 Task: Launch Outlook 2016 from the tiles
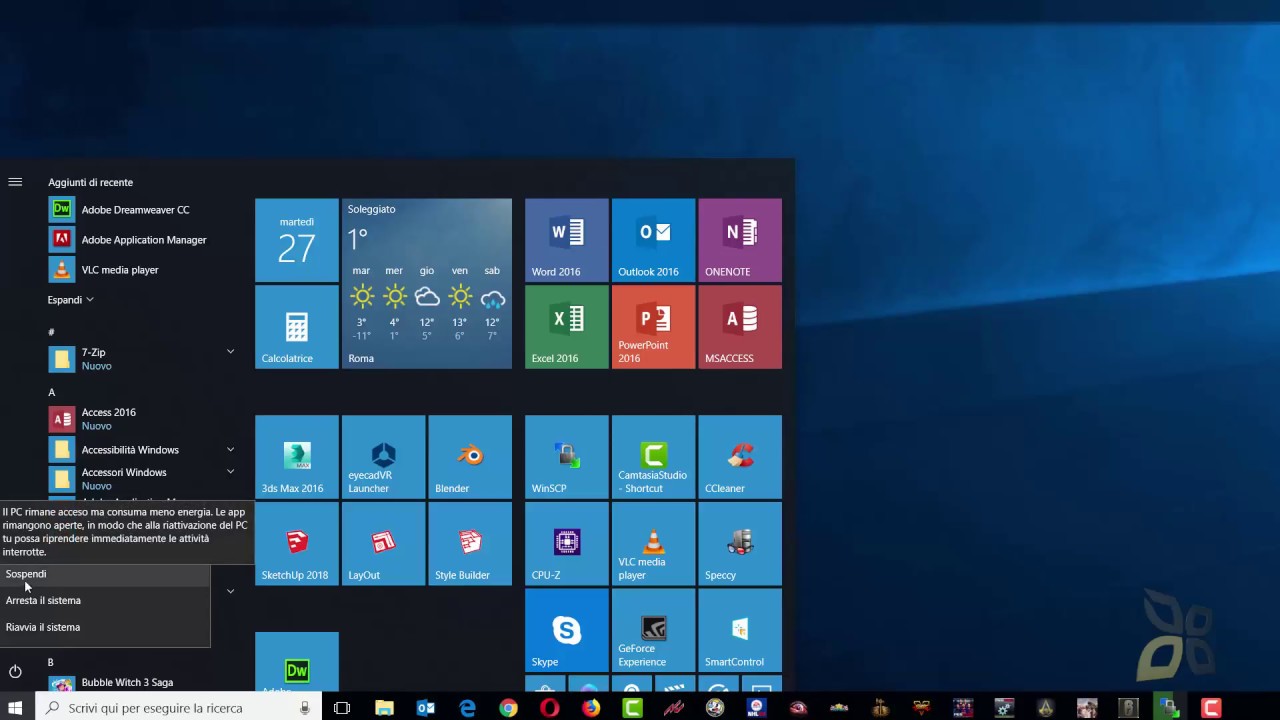[x=653, y=240]
